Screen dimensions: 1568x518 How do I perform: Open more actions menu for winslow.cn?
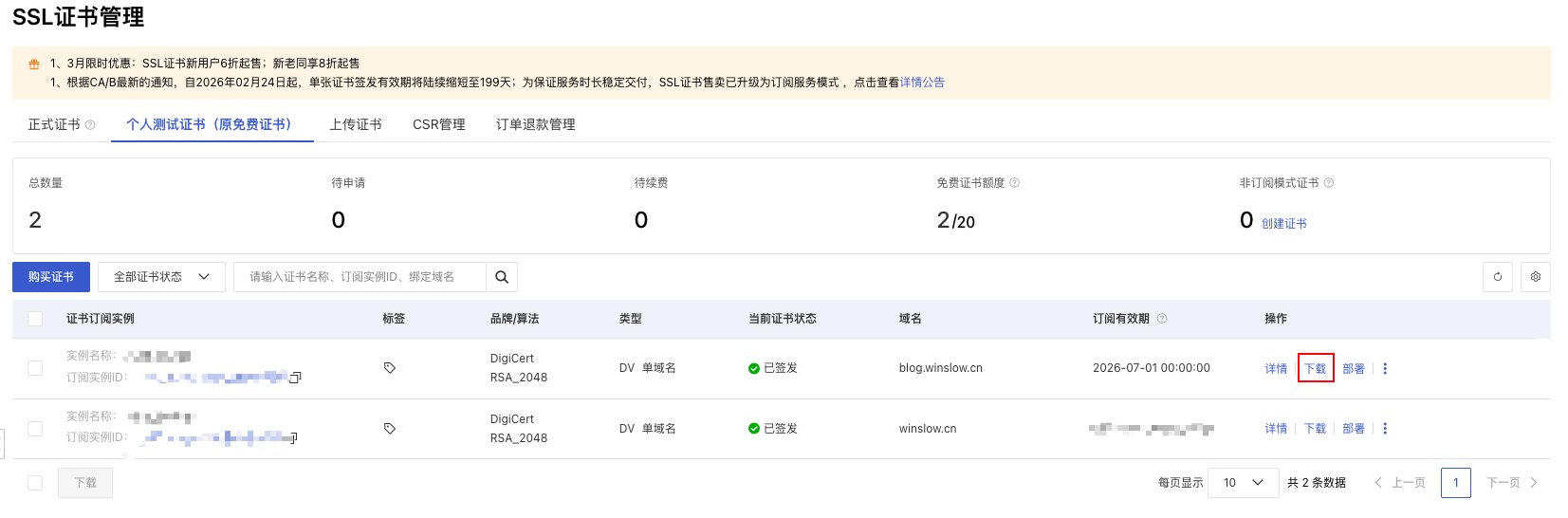pos(1385,429)
